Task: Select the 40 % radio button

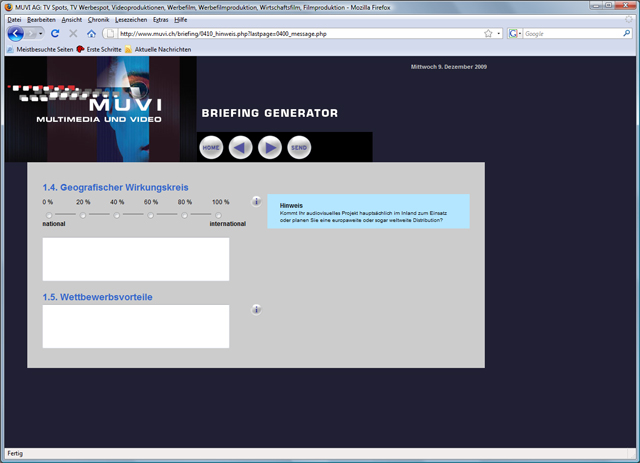Action: click(117, 215)
